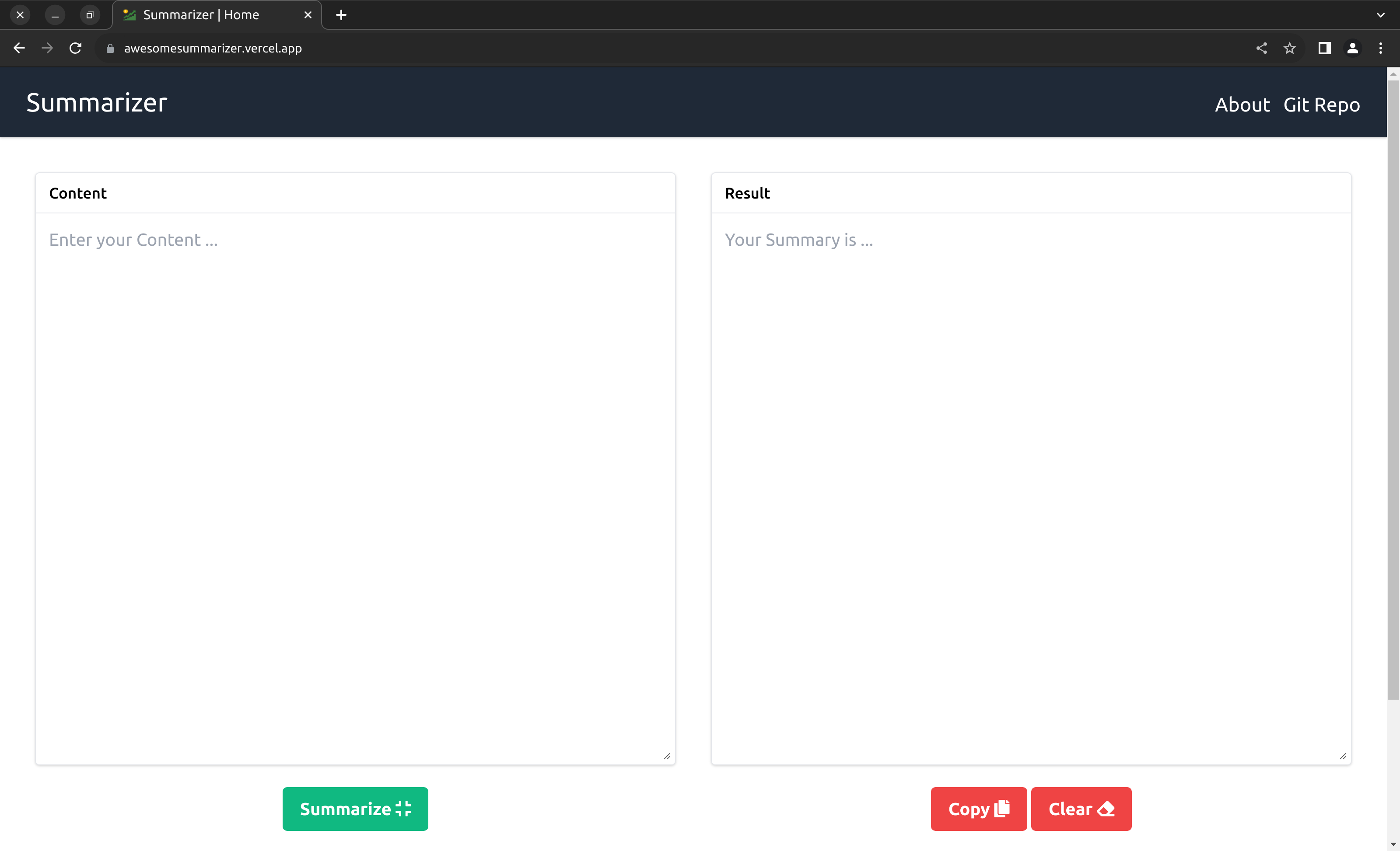Toggle the browser side panel icon
Image resolution: width=1400 pixels, height=851 pixels.
[x=1324, y=48]
